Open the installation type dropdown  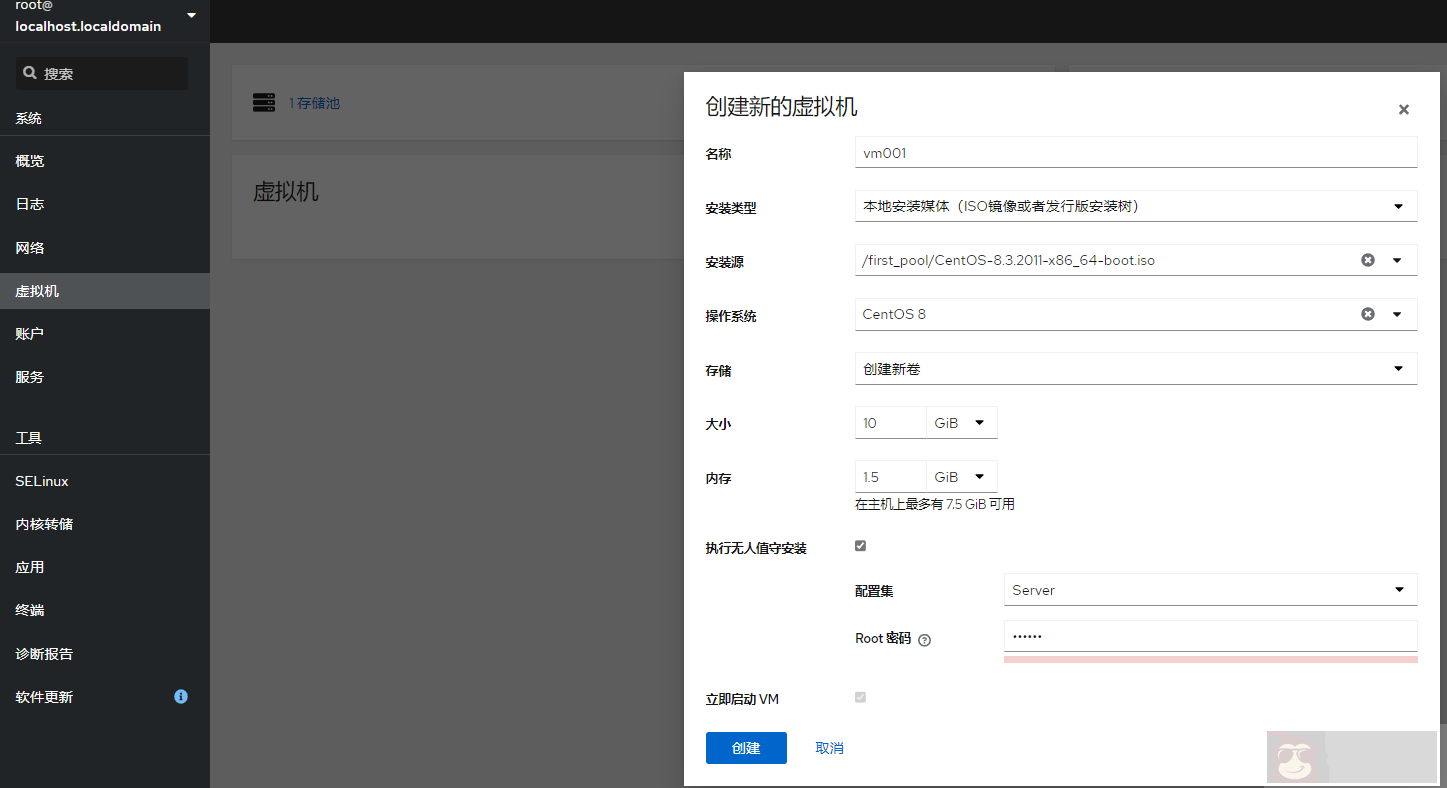coord(1136,206)
